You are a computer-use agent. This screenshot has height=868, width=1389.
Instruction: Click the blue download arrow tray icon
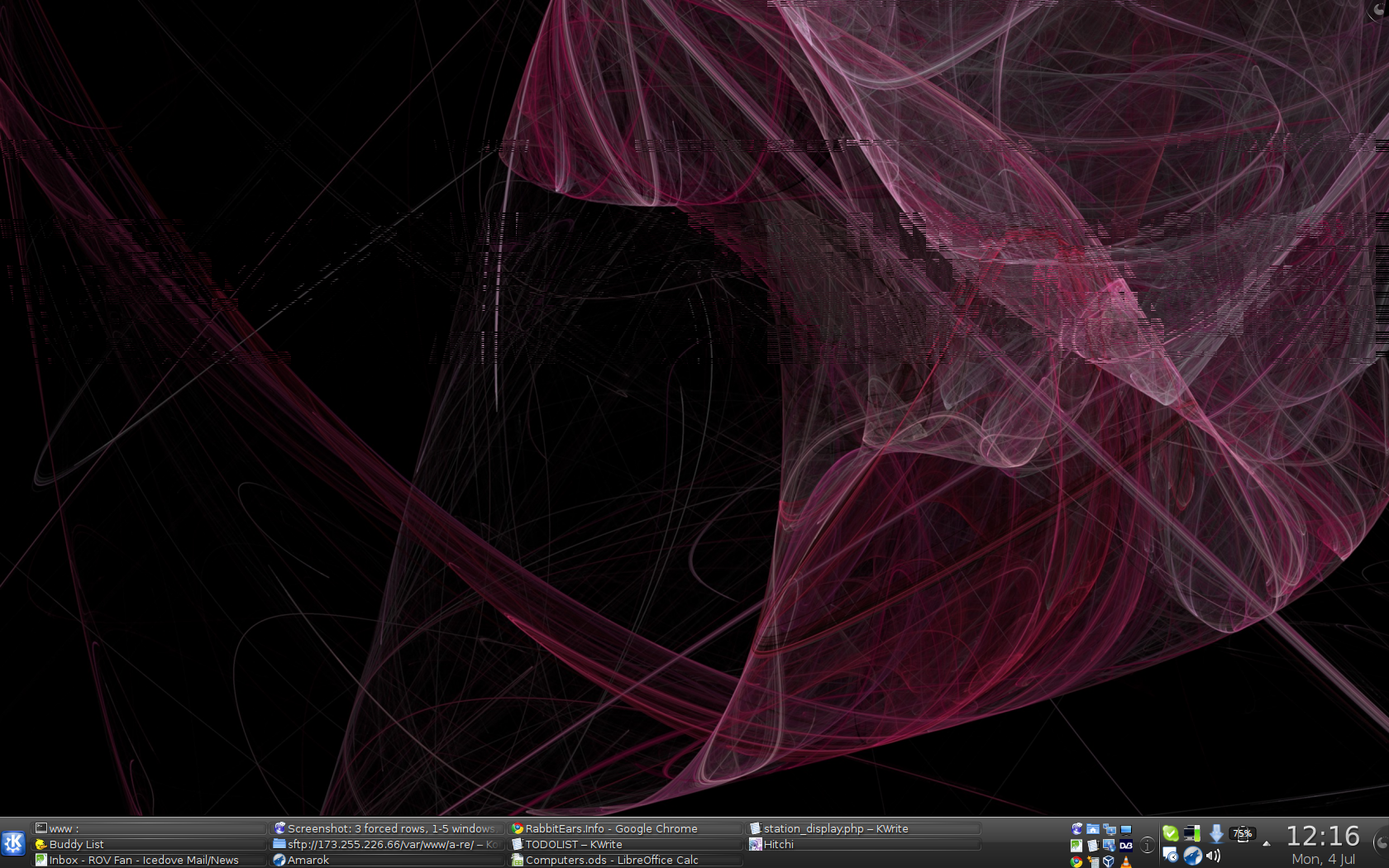[1216, 833]
